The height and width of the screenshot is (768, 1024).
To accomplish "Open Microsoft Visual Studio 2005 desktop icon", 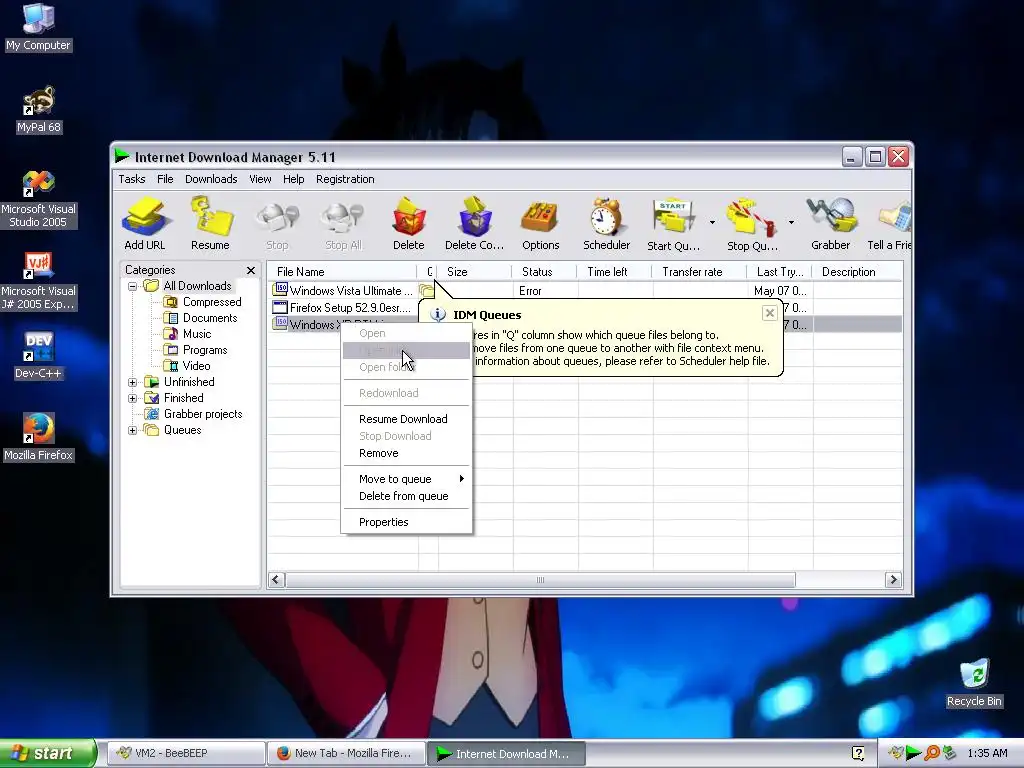I will (x=39, y=199).
